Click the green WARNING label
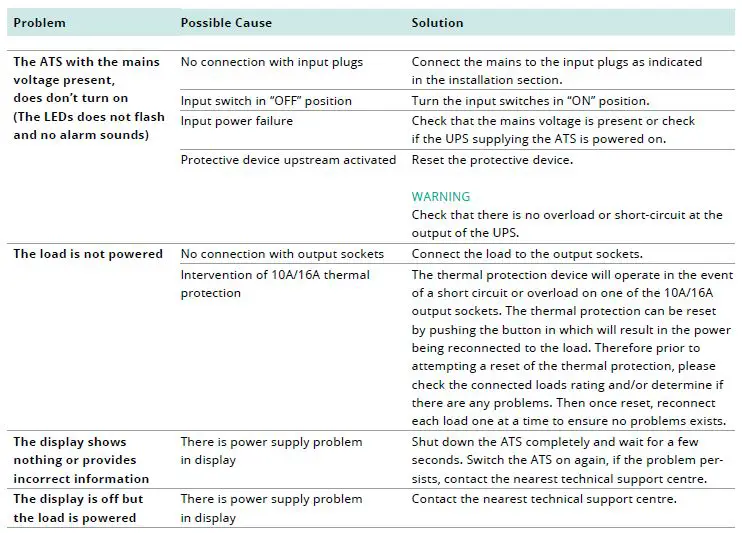 click(440, 197)
